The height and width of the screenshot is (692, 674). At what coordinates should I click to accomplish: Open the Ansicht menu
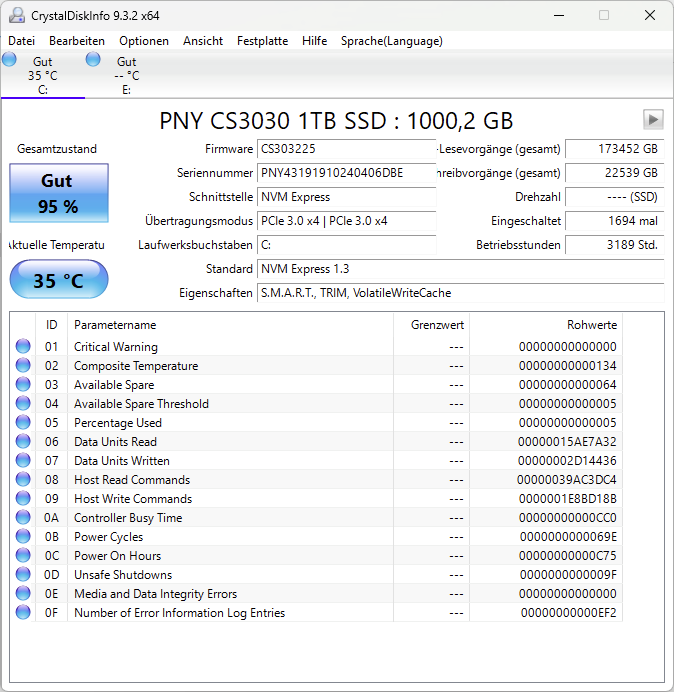203,41
